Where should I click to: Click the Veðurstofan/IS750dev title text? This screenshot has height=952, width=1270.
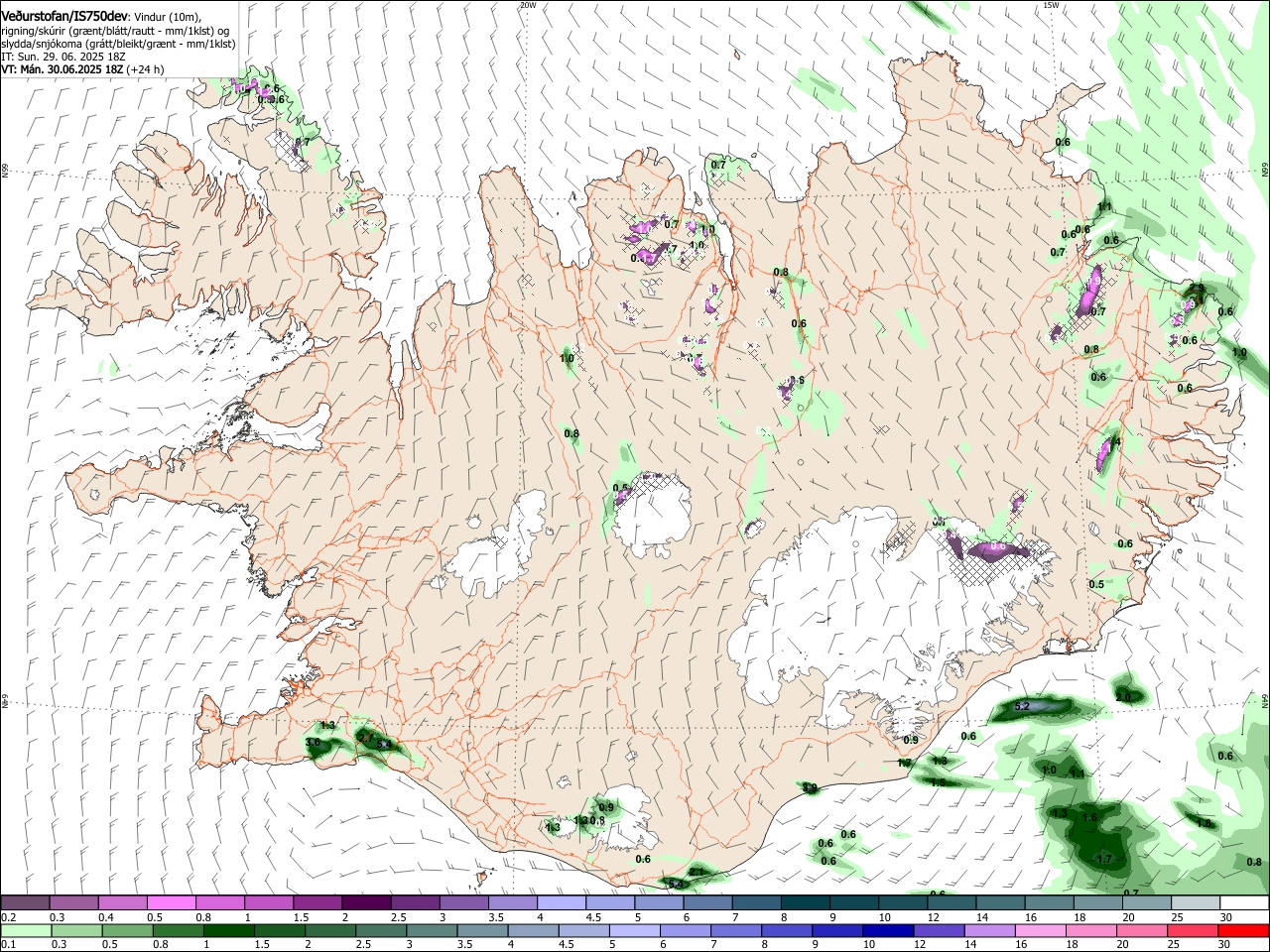tap(64, 17)
